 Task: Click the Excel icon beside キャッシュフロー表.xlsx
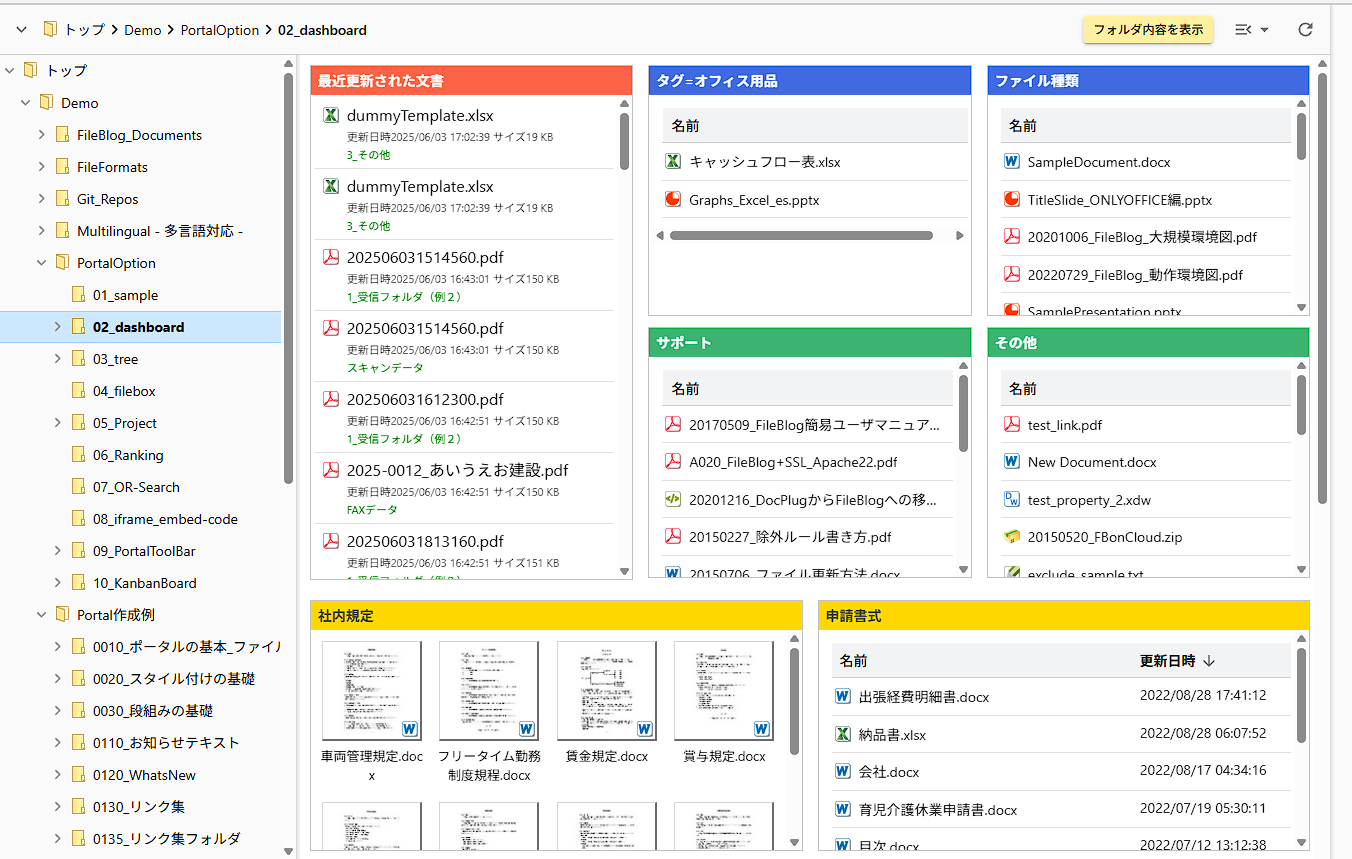click(673, 161)
